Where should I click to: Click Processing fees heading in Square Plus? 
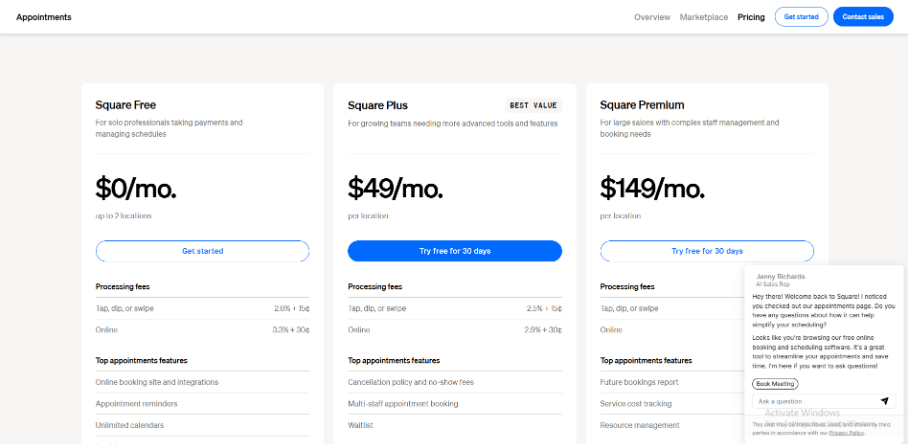point(375,287)
